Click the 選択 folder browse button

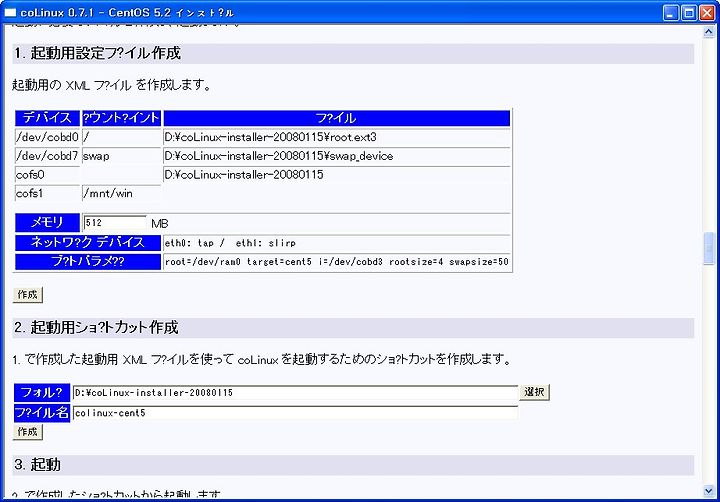534,392
